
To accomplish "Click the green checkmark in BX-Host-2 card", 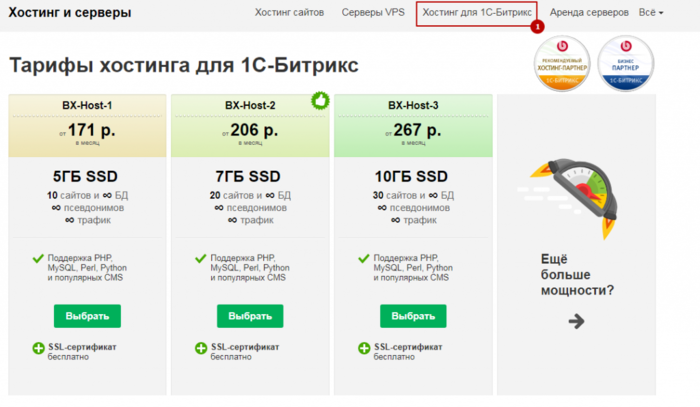I will [200, 258].
